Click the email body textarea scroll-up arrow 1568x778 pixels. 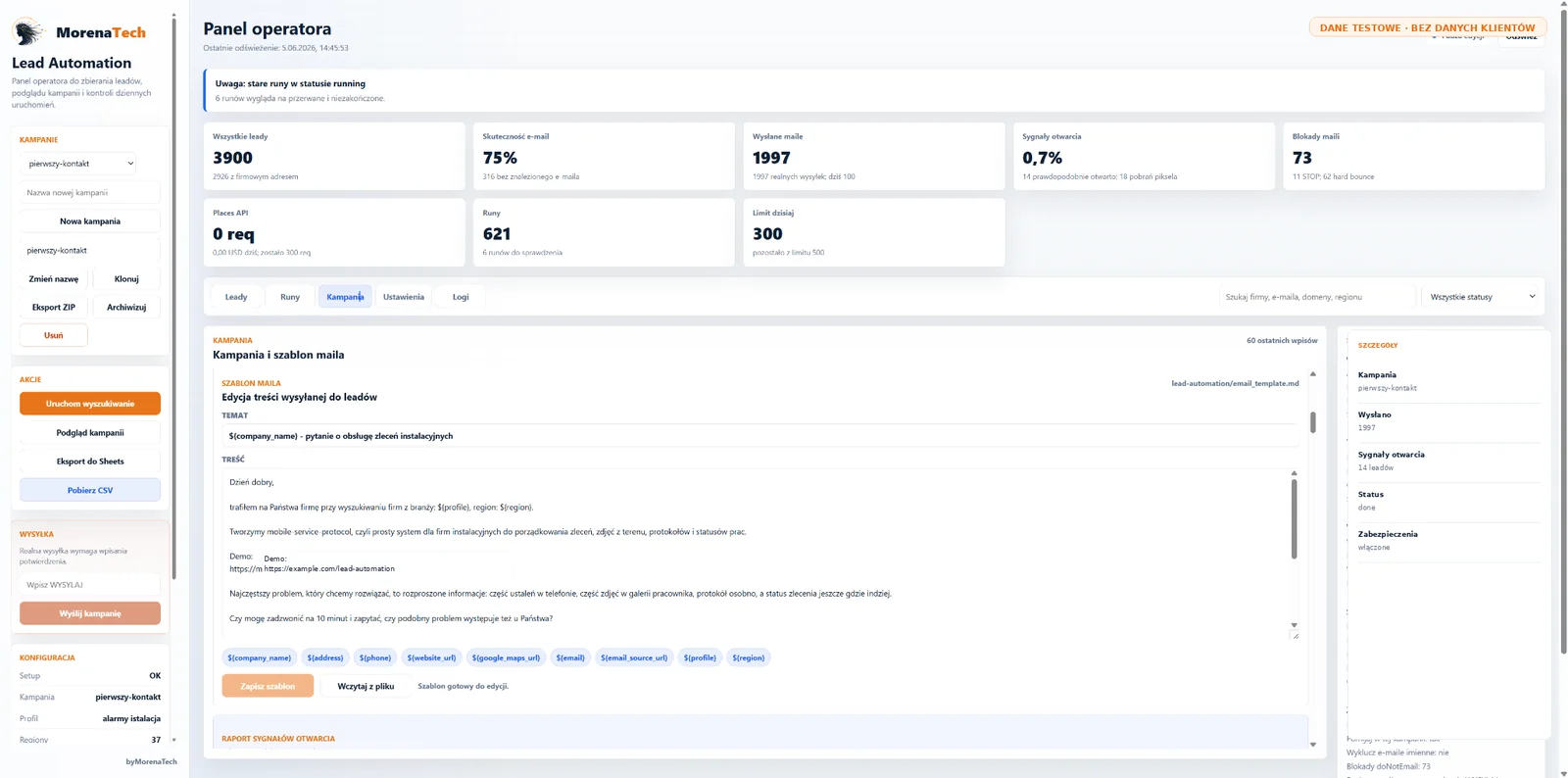1294,473
